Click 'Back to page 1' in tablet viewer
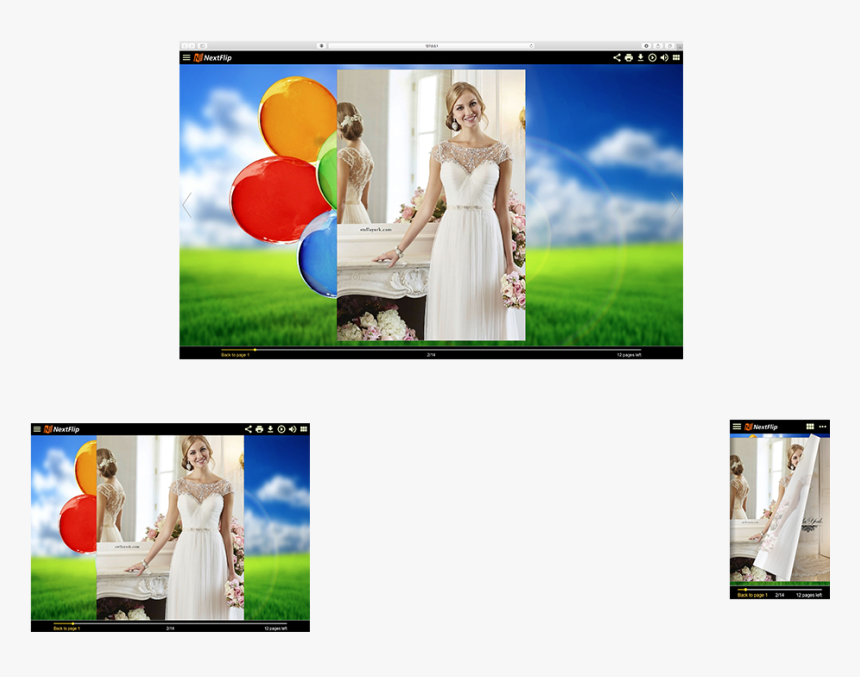Screen dimensions: 860x677 pyautogui.click(x=66, y=629)
